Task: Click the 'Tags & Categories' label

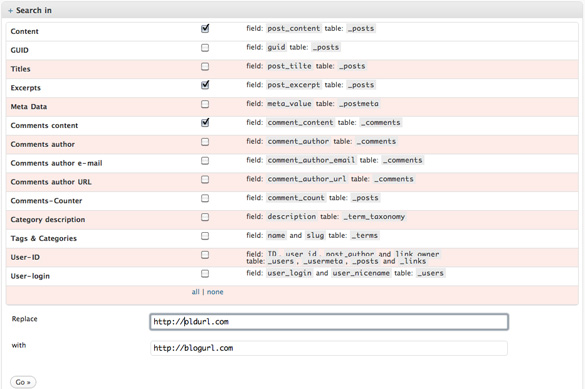Action: (x=44, y=238)
